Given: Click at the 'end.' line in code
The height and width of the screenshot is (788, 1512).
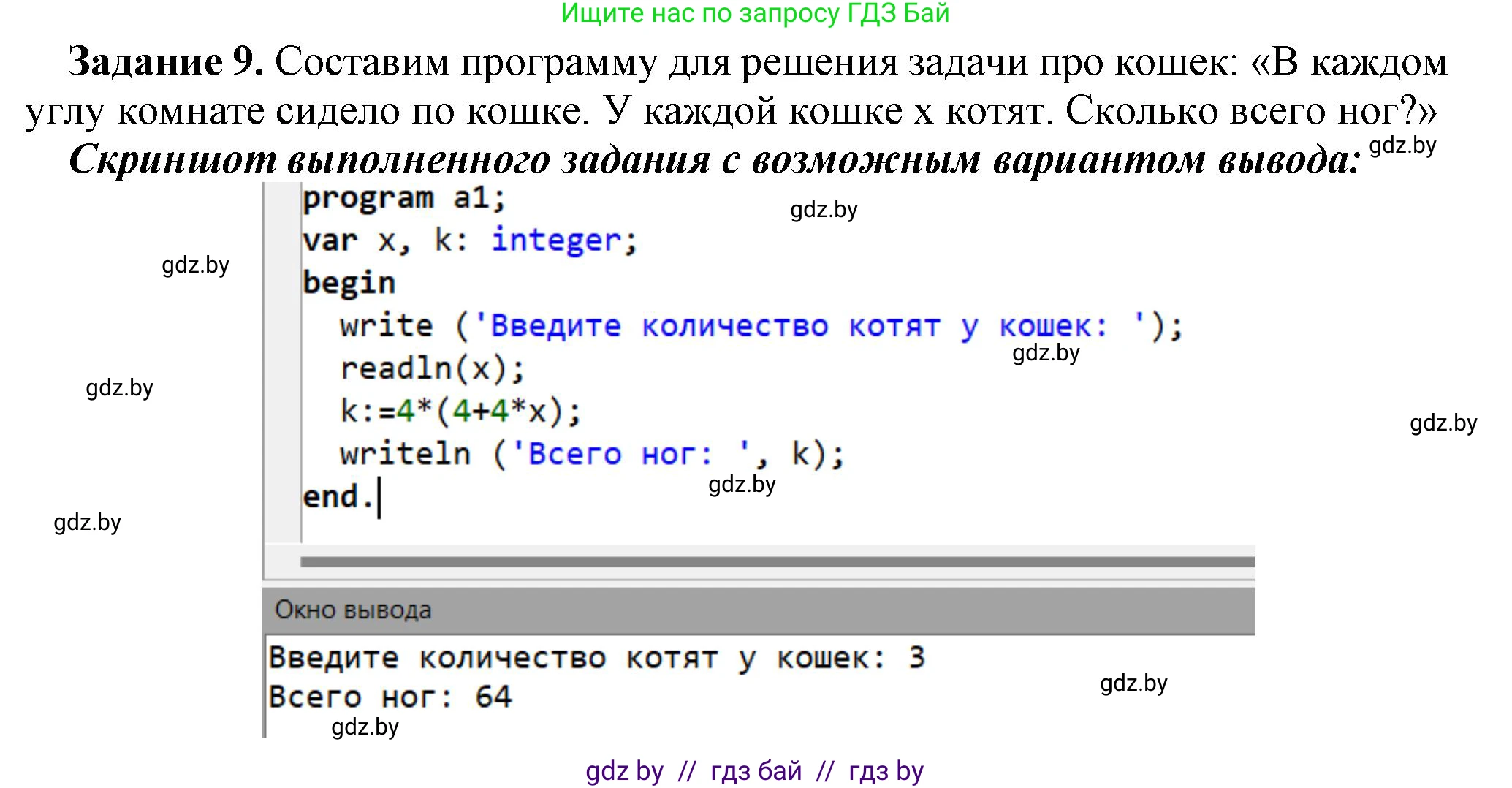Looking at the screenshot, I should pos(338,497).
